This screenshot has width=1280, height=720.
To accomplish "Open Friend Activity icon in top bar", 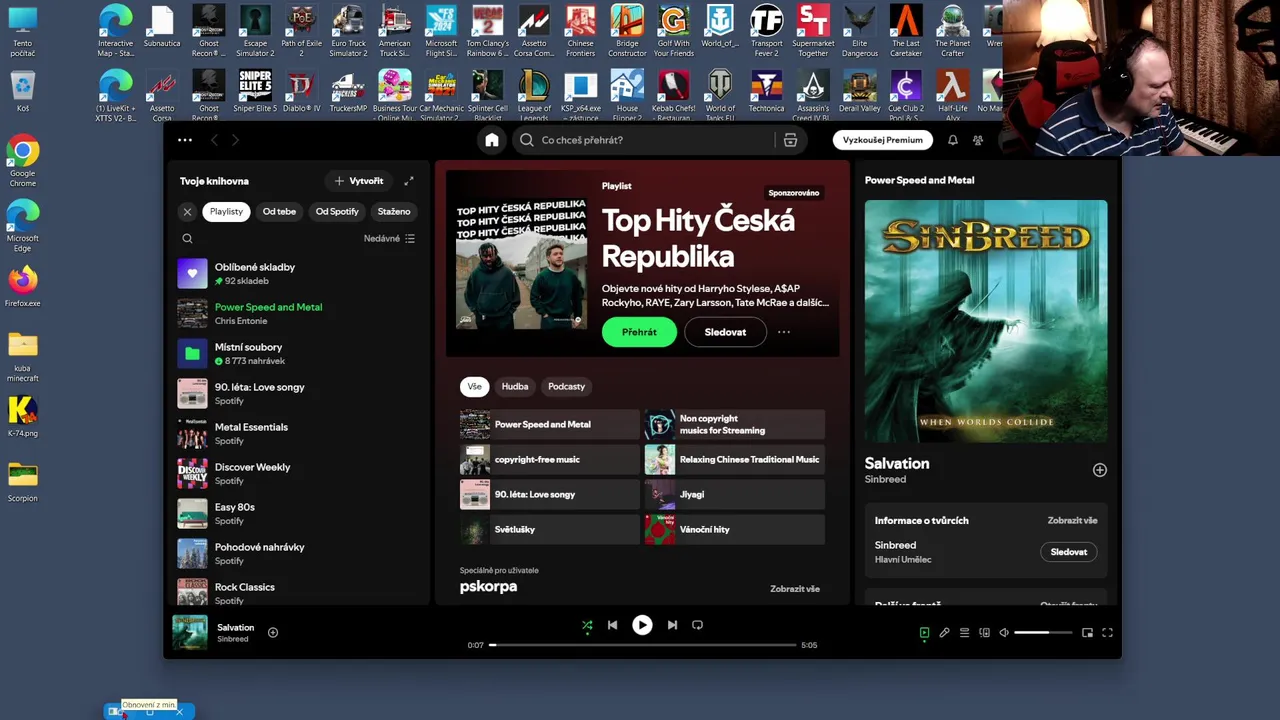I will [x=978, y=140].
